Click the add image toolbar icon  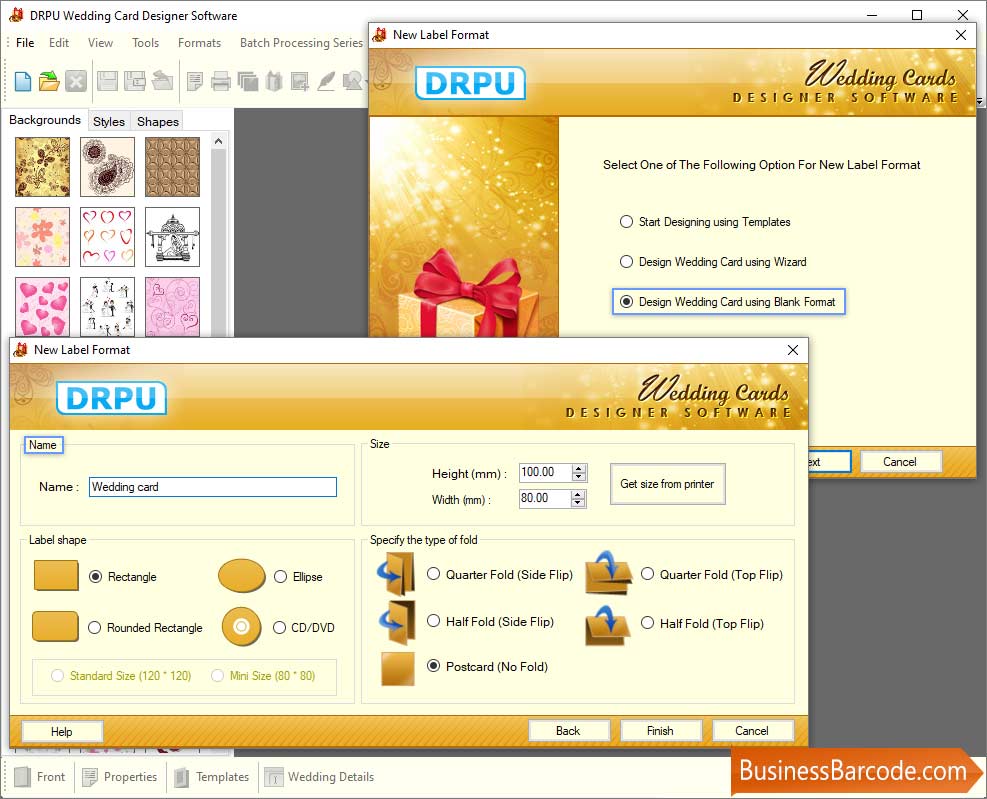coord(300,81)
